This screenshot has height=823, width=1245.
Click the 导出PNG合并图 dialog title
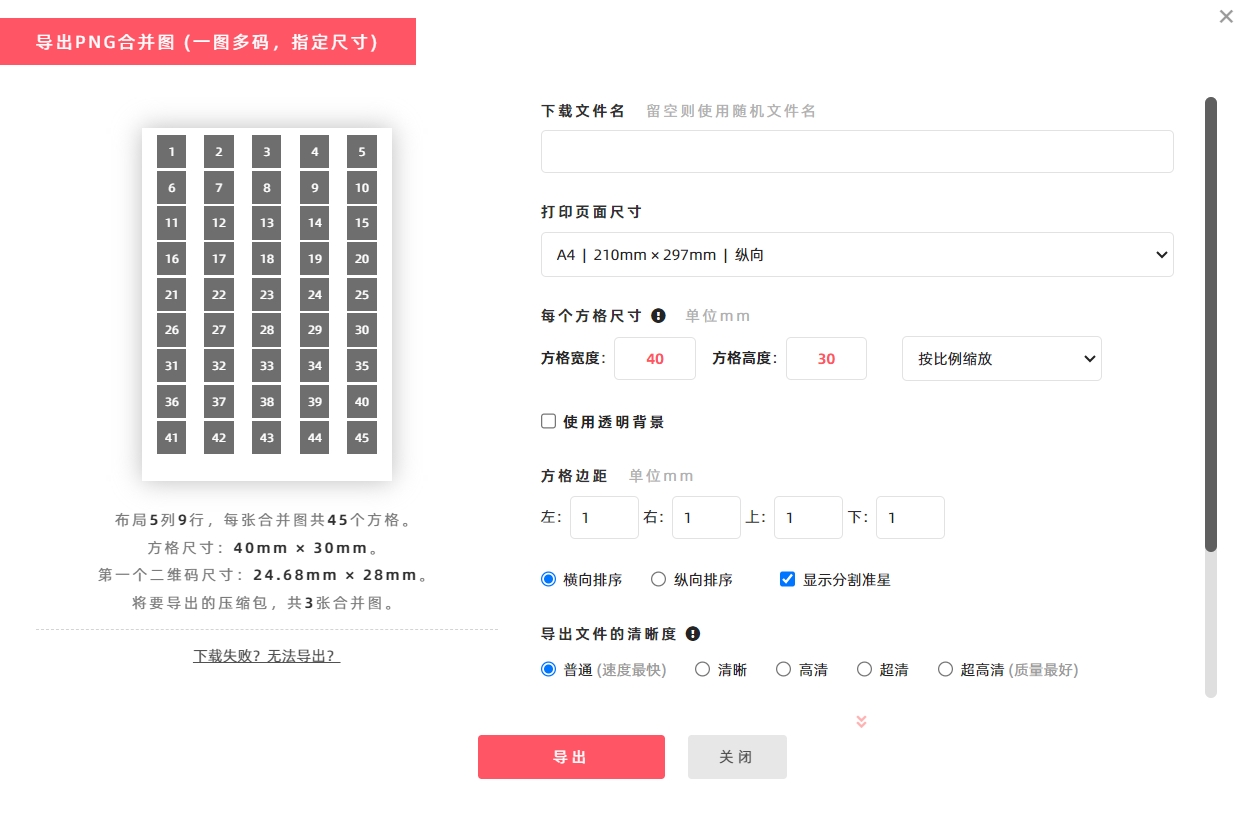207,42
